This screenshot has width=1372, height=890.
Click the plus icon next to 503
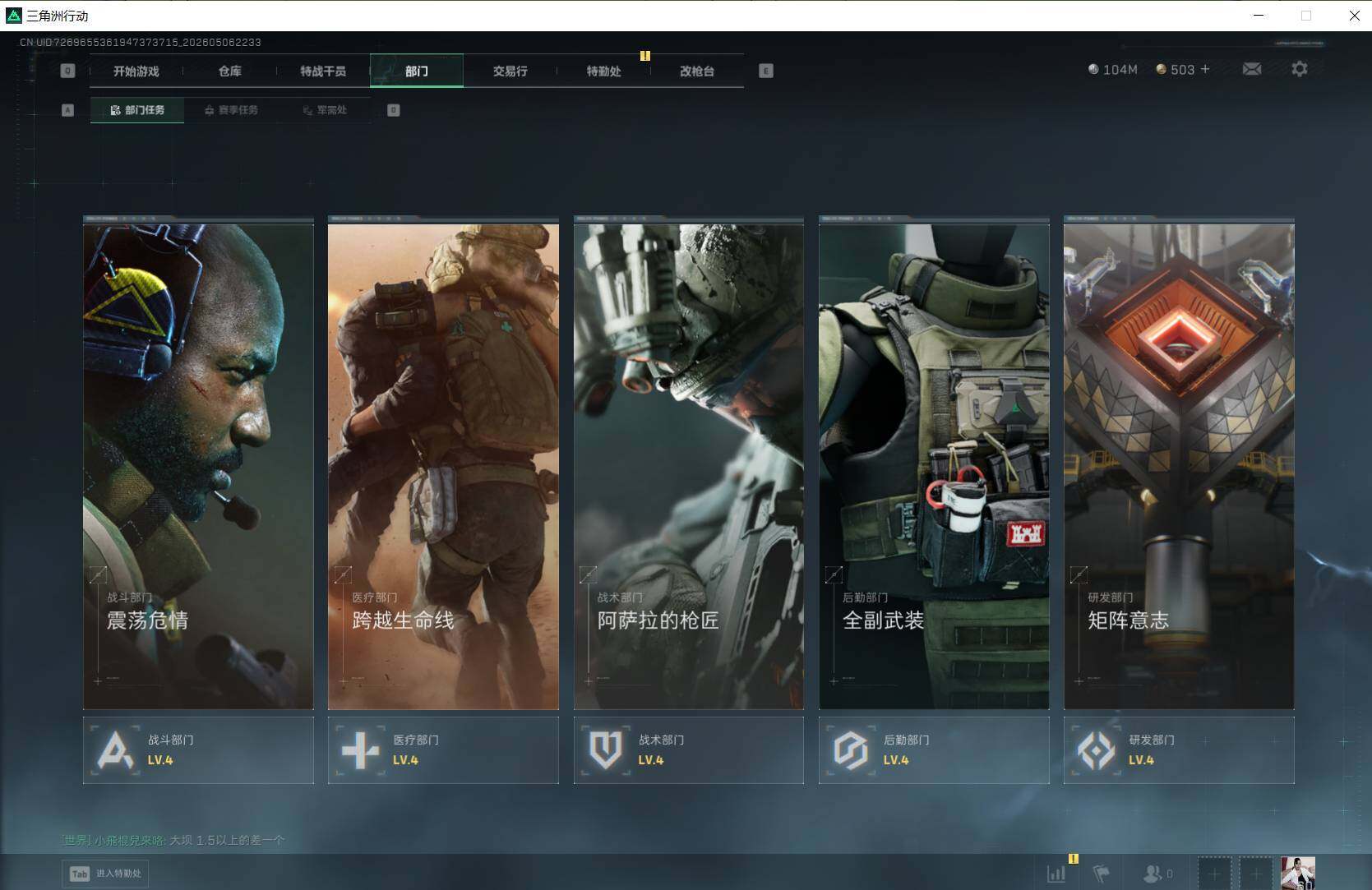[x=1205, y=69]
